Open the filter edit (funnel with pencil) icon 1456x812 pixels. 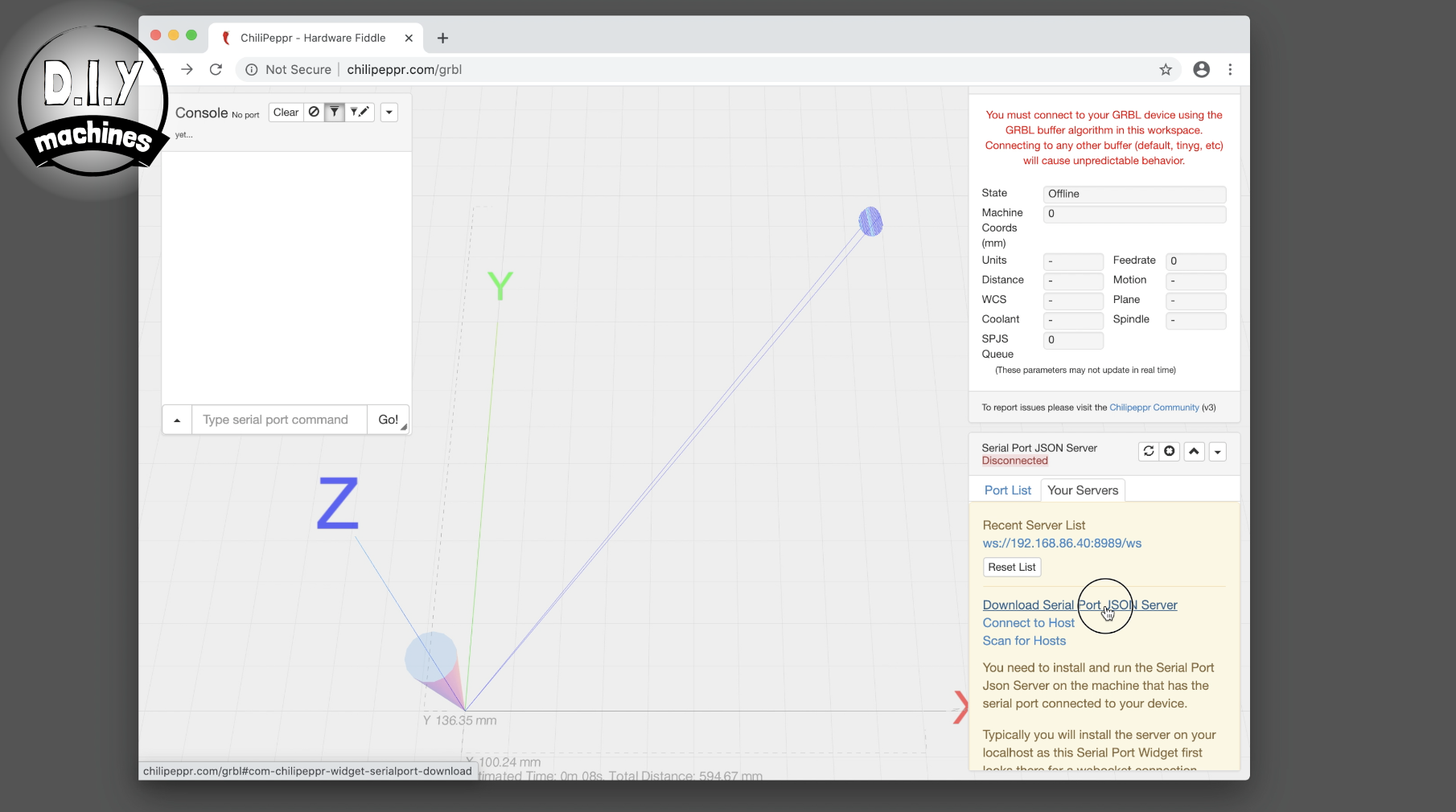click(360, 113)
